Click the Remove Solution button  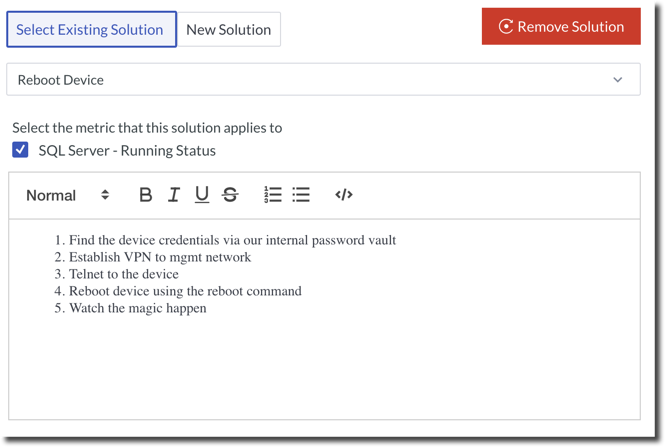561,27
